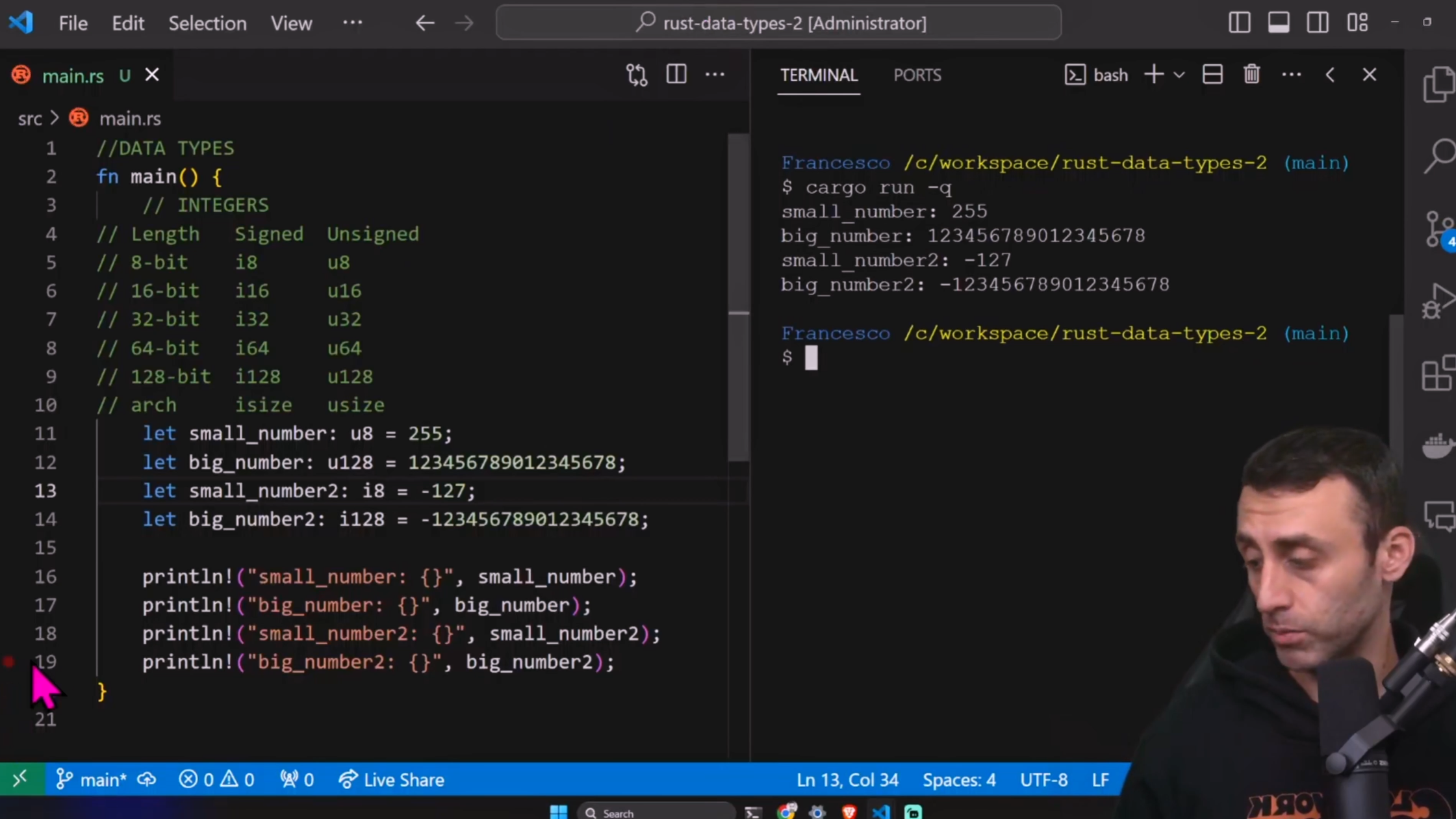
Task: Open the Docker sidebar view
Action: pos(1438,446)
